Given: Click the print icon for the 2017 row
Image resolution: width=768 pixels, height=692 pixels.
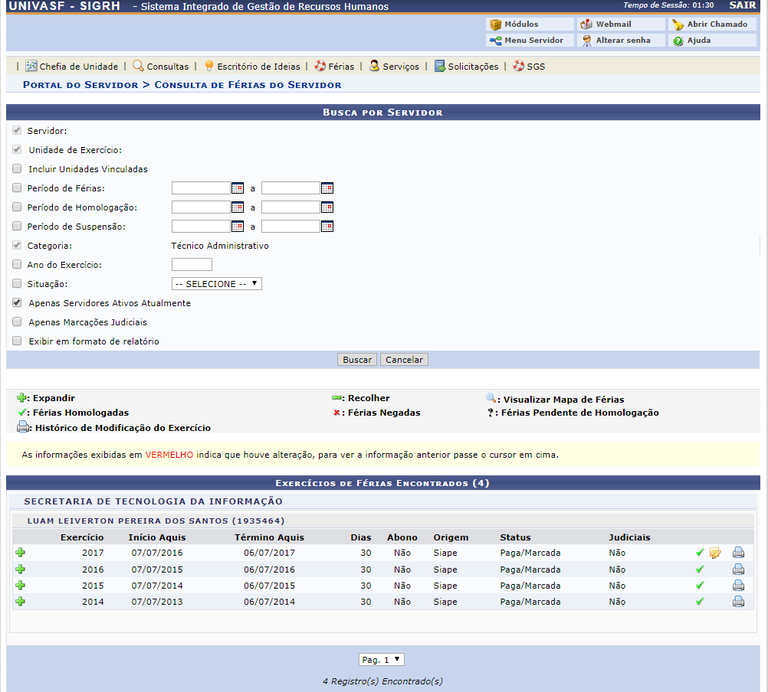Looking at the screenshot, I should tap(738, 553).
